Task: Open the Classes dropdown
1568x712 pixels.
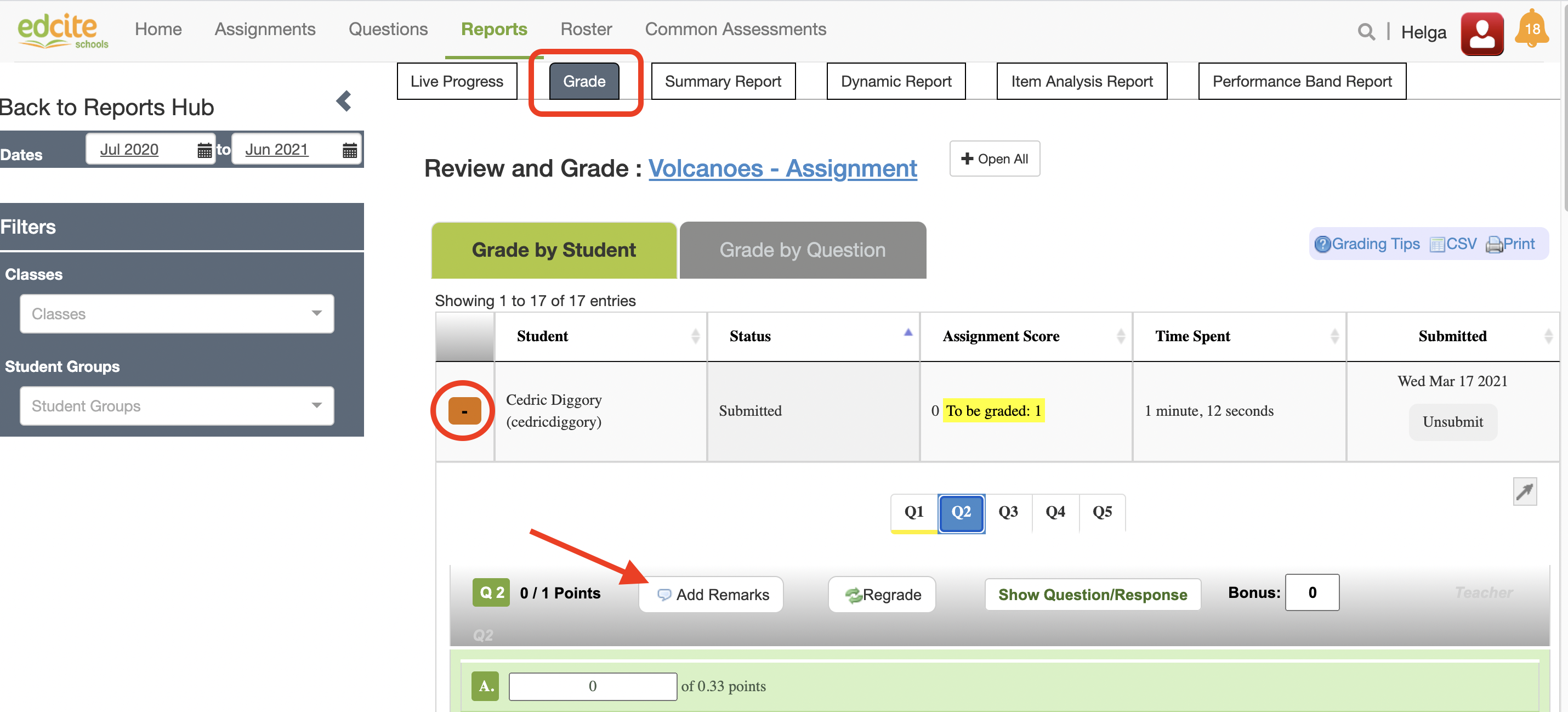Action: pyautogui.click(x=177, y=314)
